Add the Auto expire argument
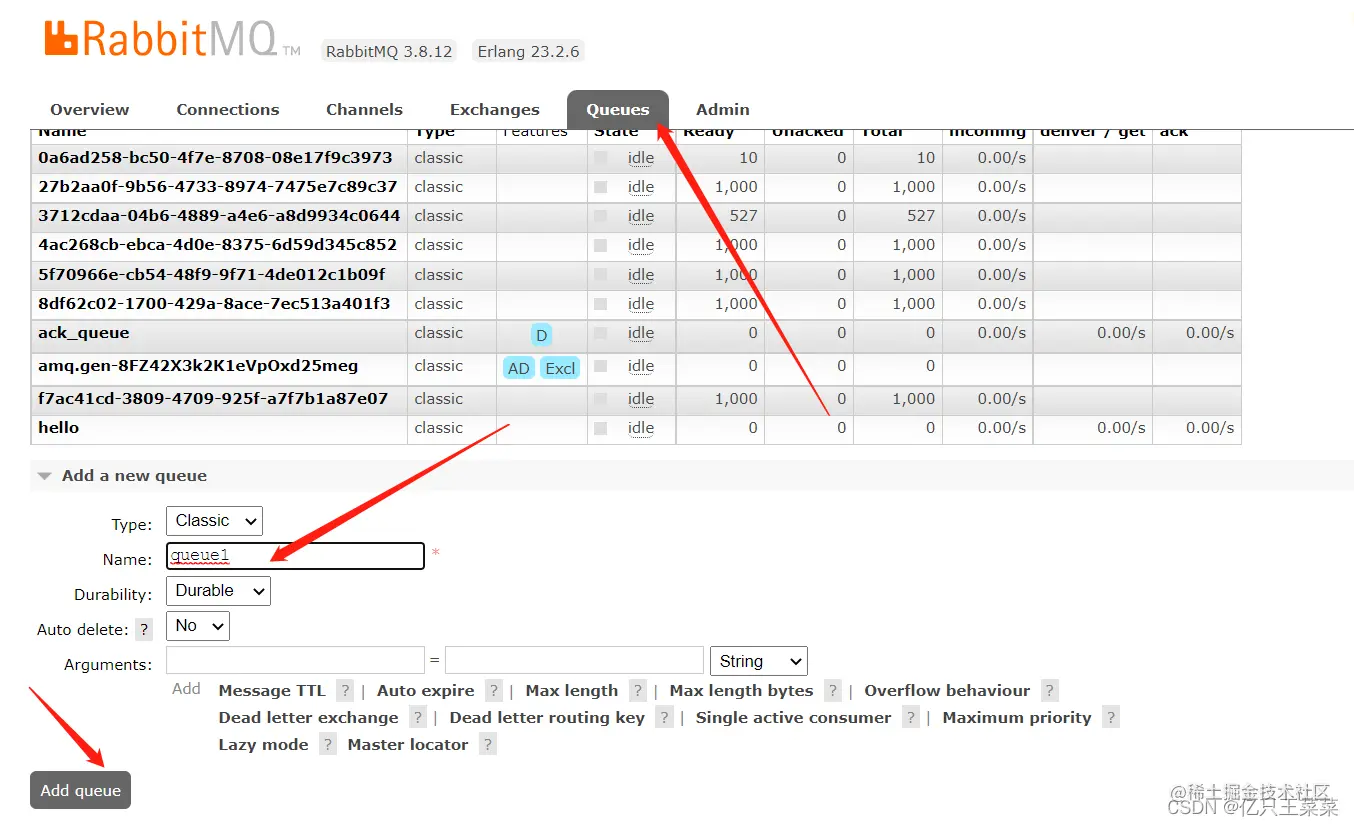The image size is (1354, 826). [425, 691]
